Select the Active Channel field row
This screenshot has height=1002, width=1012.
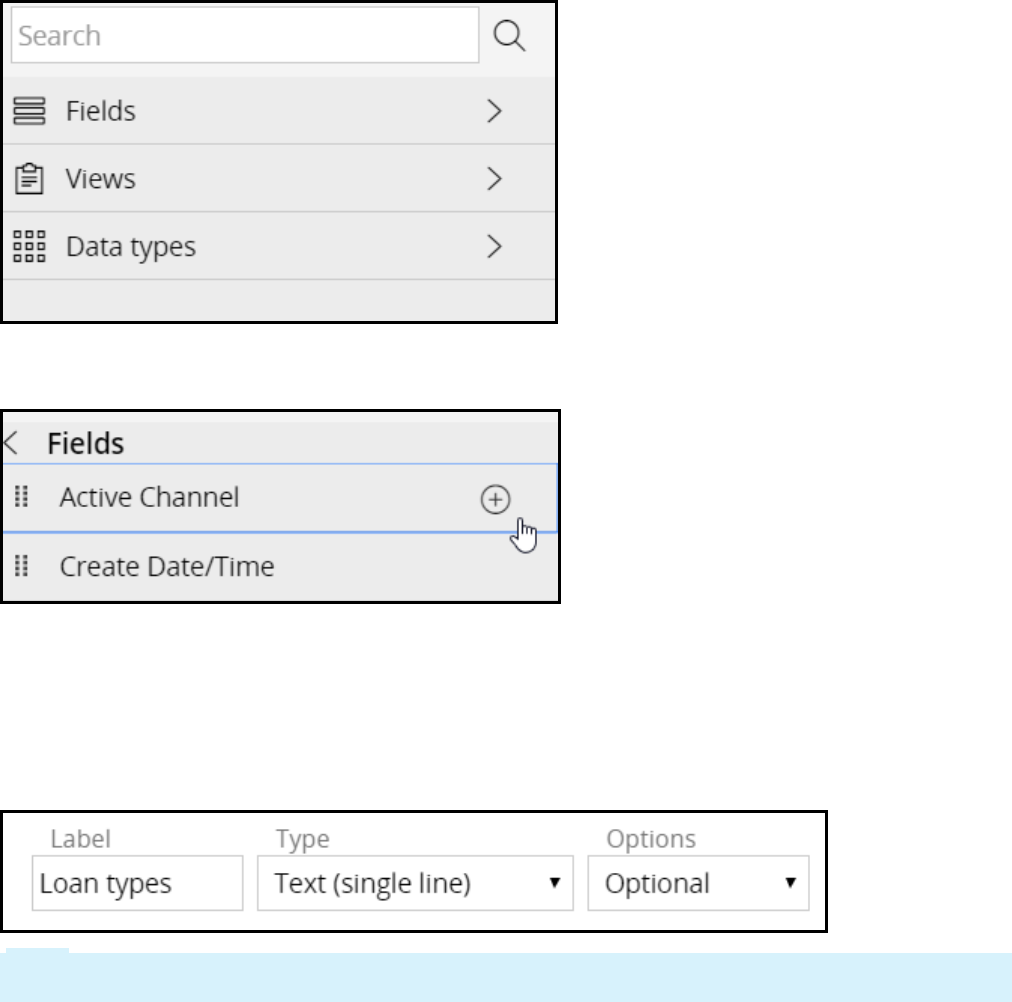tap(150, 498)
